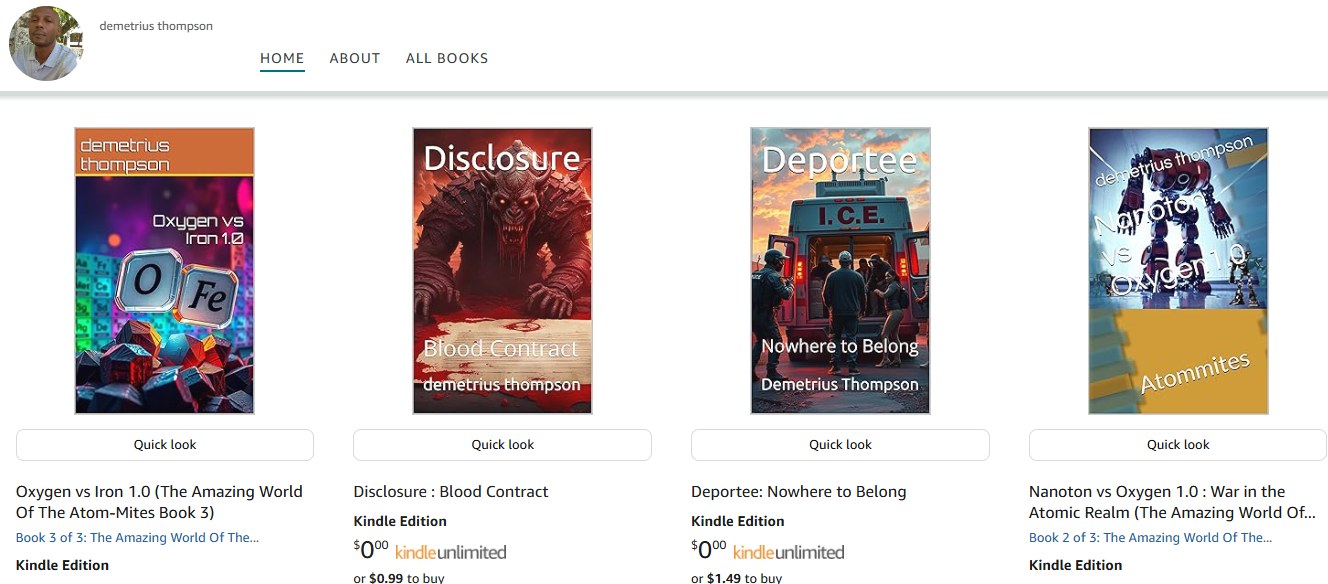Screen dimensions: 1328x584
Task: Open the Book 3 of 3 series link
Action: coord(137,538)
